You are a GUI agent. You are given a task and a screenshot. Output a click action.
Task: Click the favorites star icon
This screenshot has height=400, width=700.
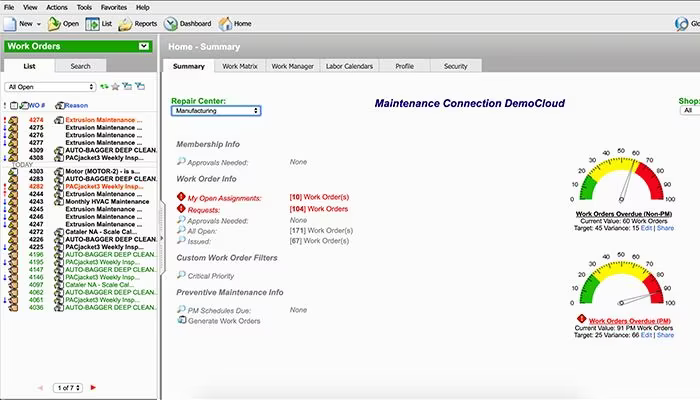[115, 87]
